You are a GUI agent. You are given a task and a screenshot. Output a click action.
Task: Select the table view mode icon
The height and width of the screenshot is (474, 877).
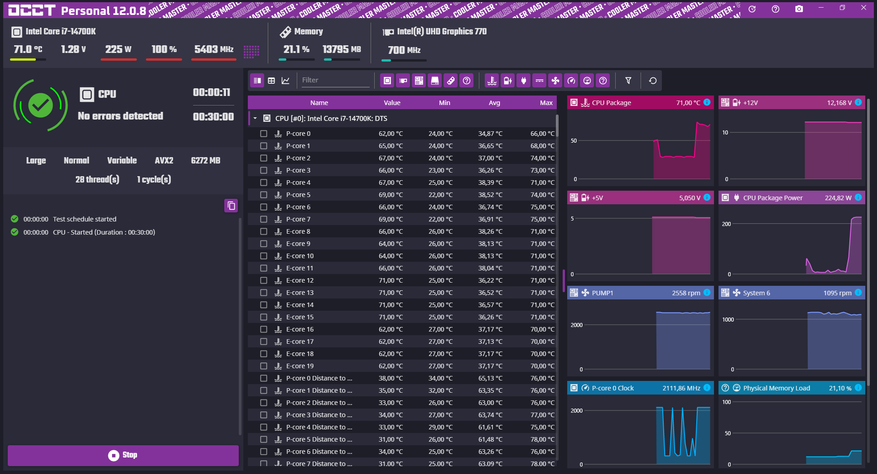[x=271, y=80]
